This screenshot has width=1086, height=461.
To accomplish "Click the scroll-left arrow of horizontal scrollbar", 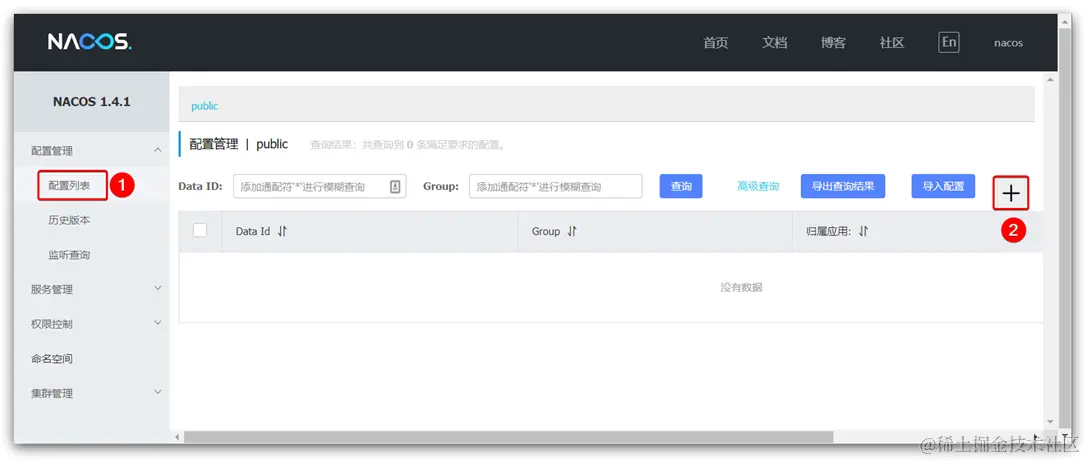I will point(177,437).
